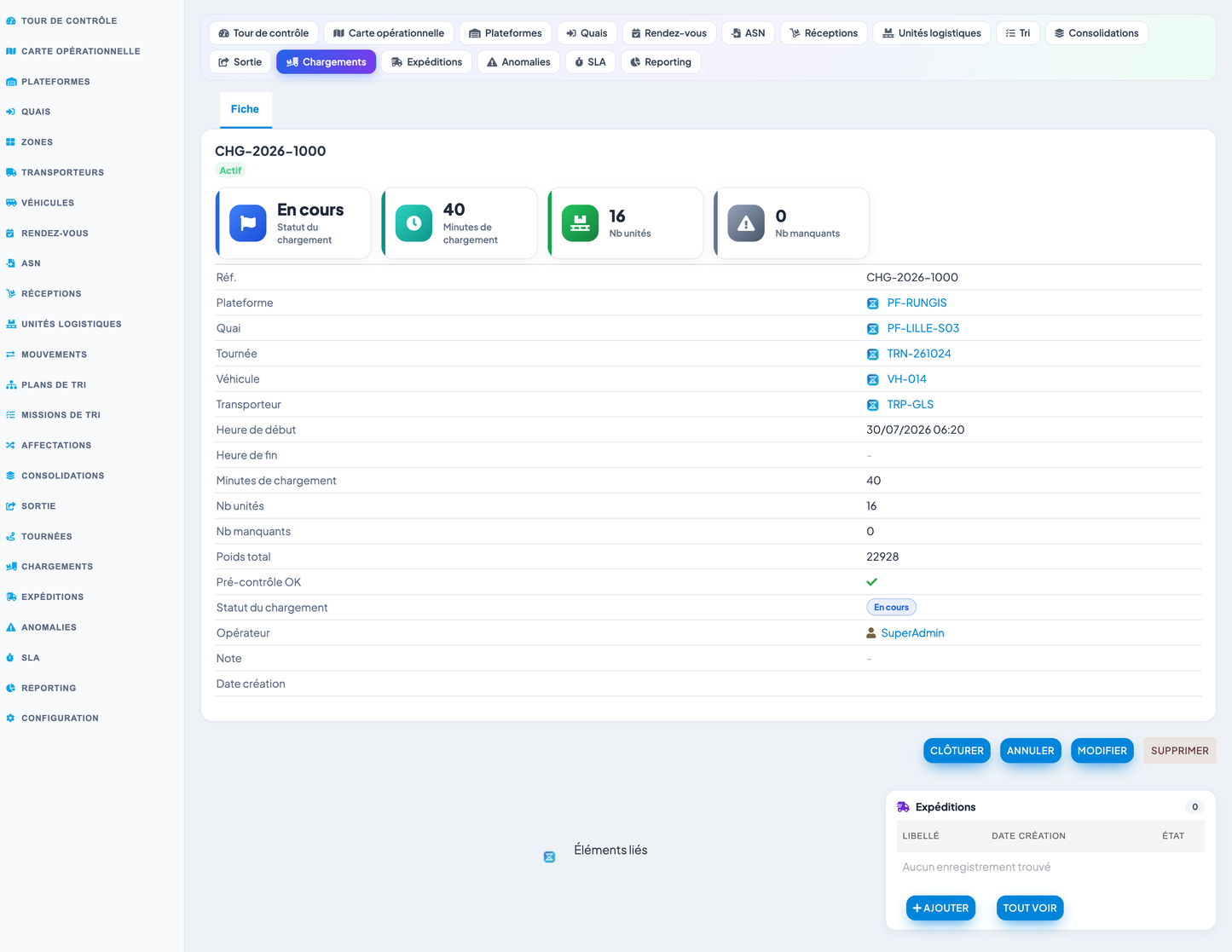Click the Pré-contrôle OK green checkmark
Image resolution: width=1232 pixels, height=952 pixels.
[x=871, y=582]
